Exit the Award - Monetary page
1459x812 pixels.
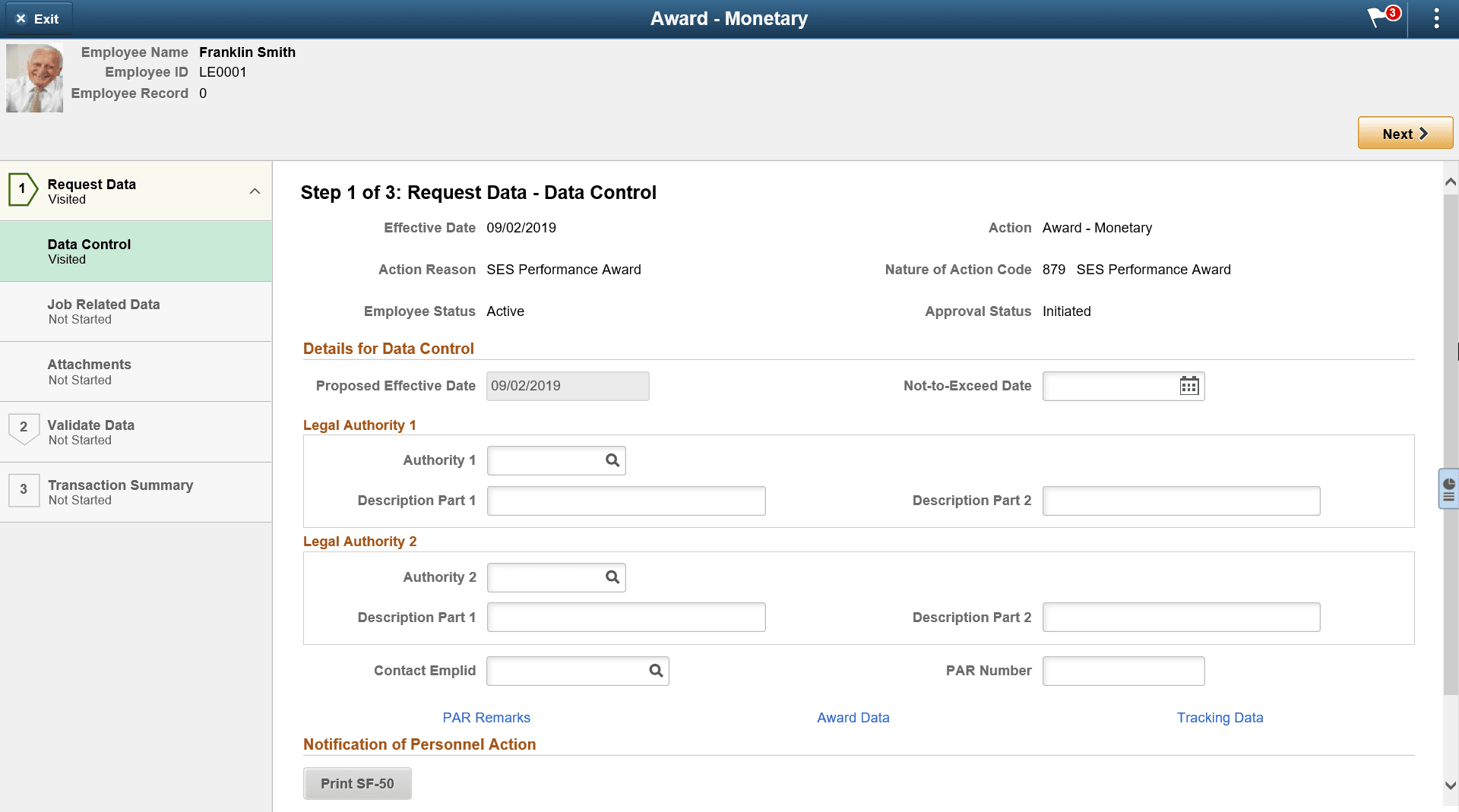click(37, 18)
